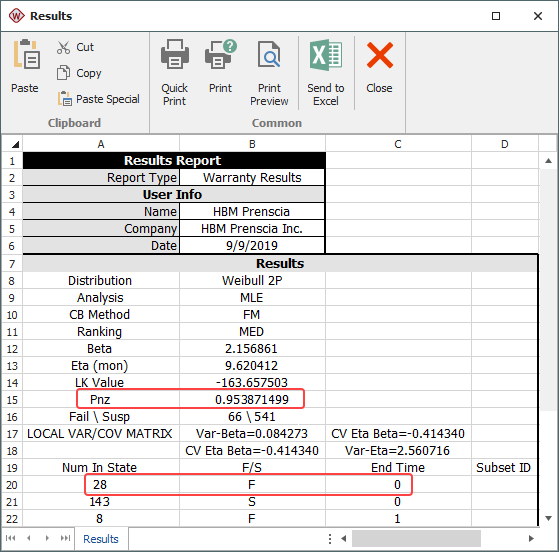Image resolution: width=559 pixels, height=552 pixels.
Task: Click the select-all corner of spreadsheet
Action: tap(12, 144)
